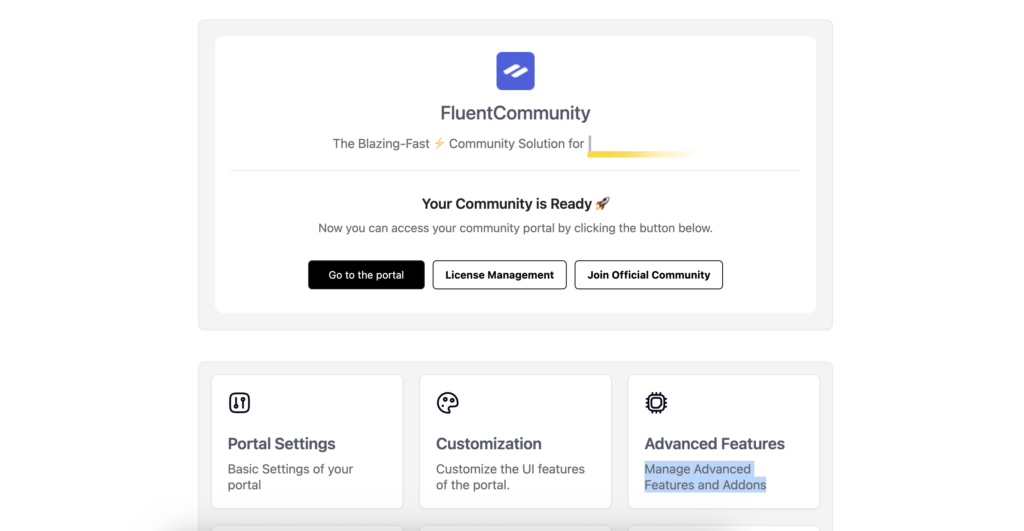Open the Advanced Features heading
The image size is (1024, 531).
714,443
